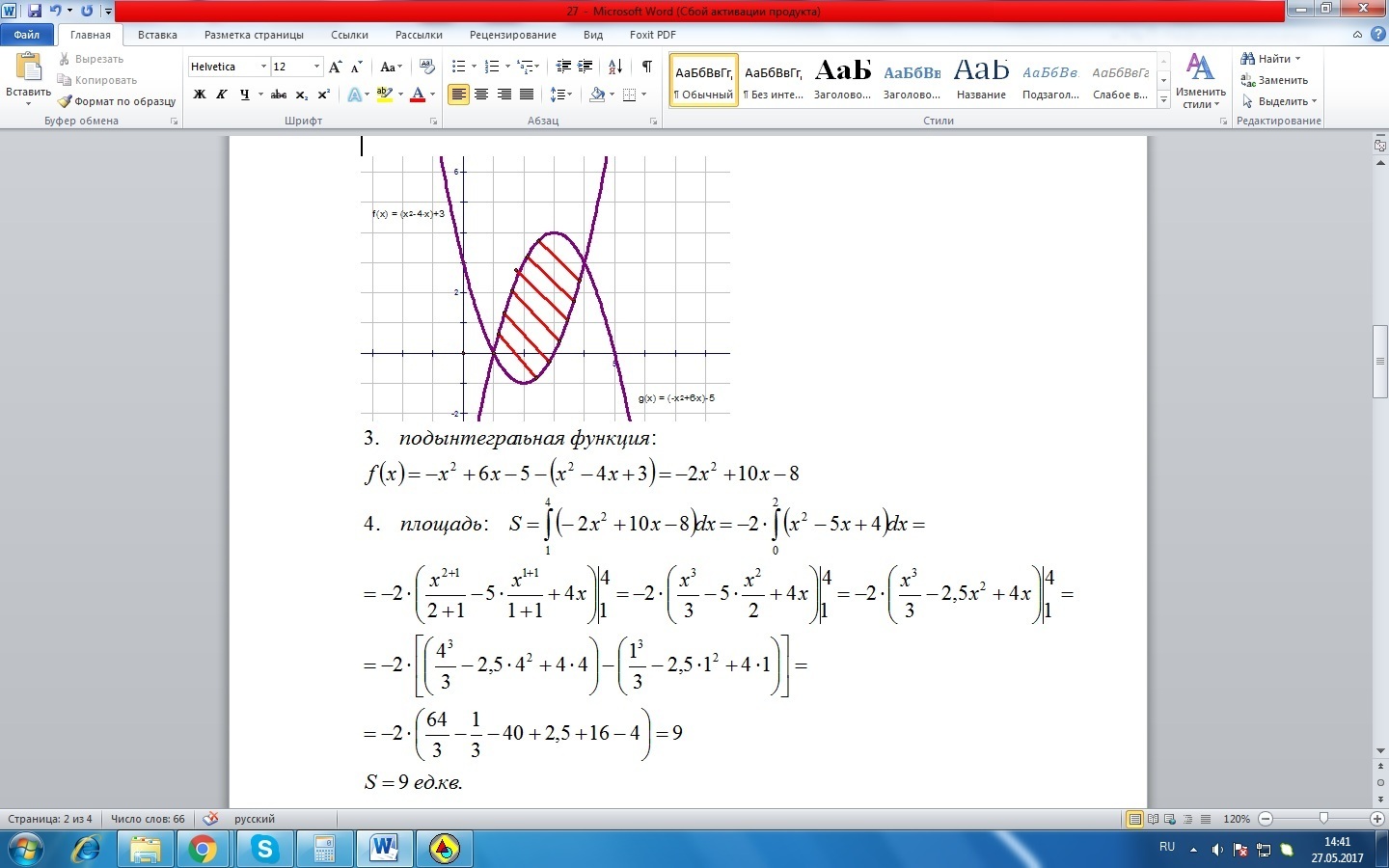This screenshot has height=868, width=1389.
Task: Center the paragraph text
Action: pos(481,95)
